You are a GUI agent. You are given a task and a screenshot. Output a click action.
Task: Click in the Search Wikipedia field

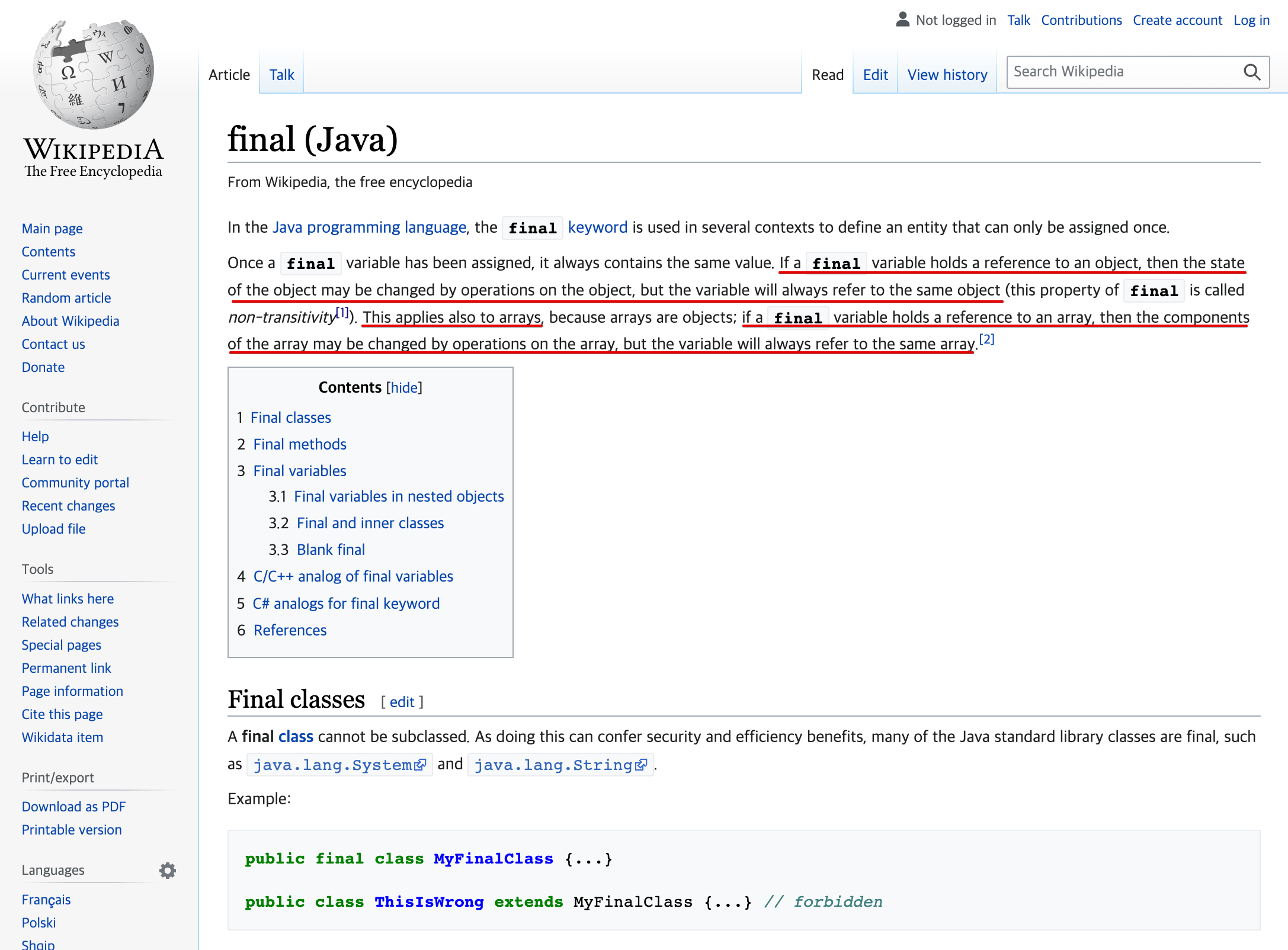[1120, 72]
